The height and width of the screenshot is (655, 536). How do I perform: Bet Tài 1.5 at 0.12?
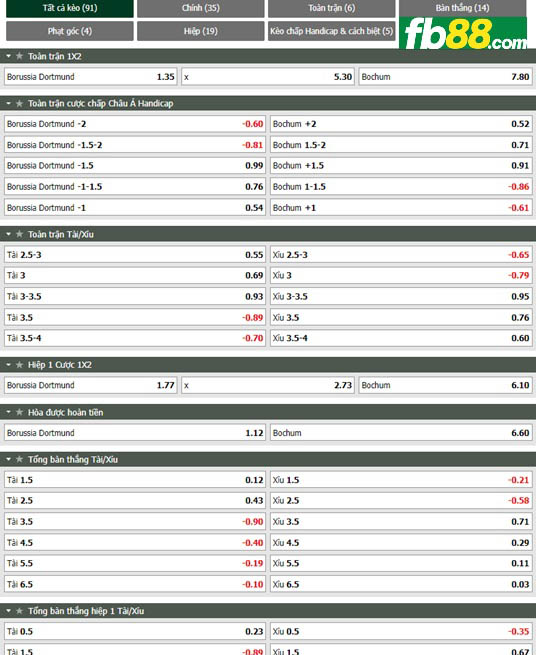[135, 480]
